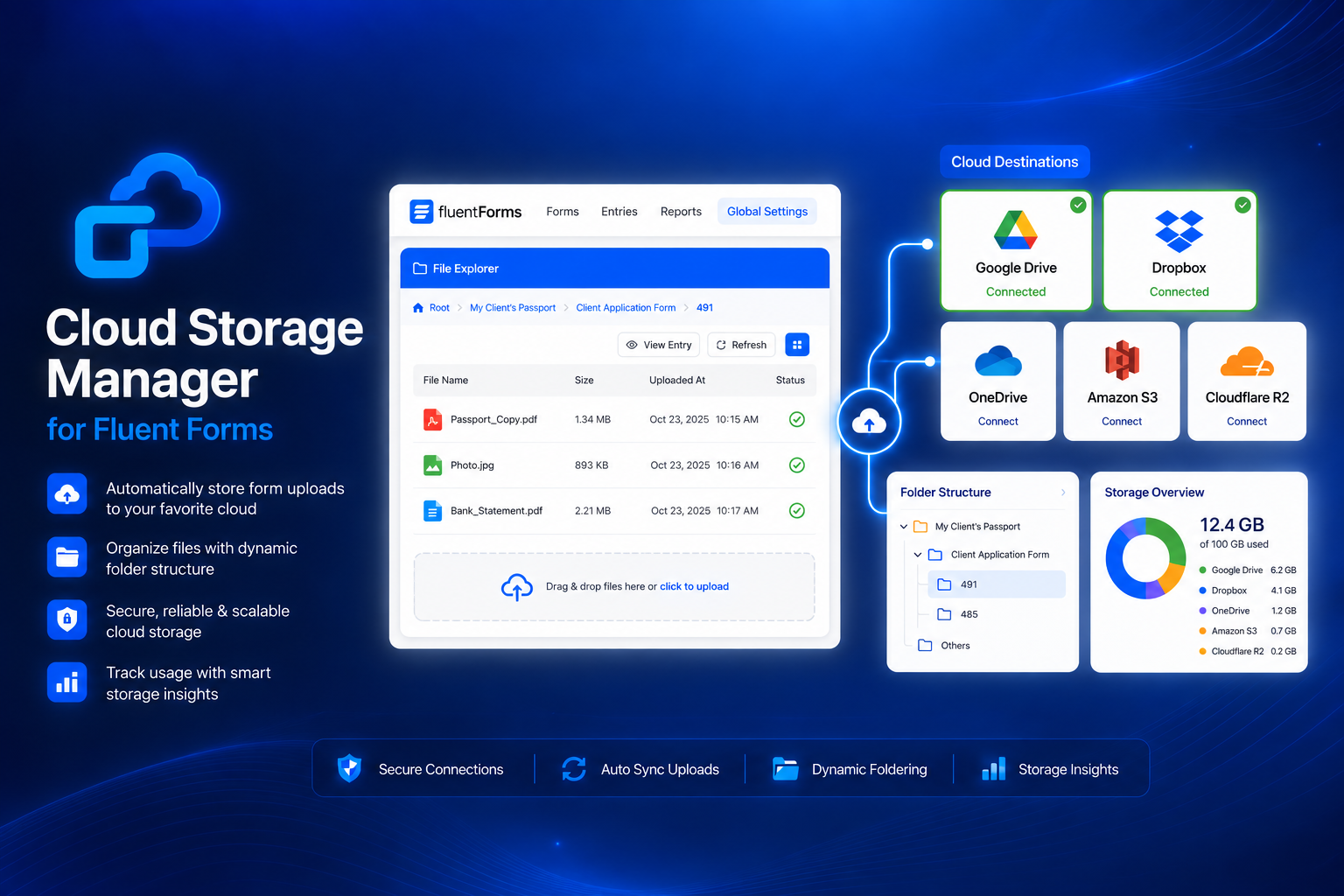Click the Passport_Copy.pdf file icon

(x=432, y=420)
